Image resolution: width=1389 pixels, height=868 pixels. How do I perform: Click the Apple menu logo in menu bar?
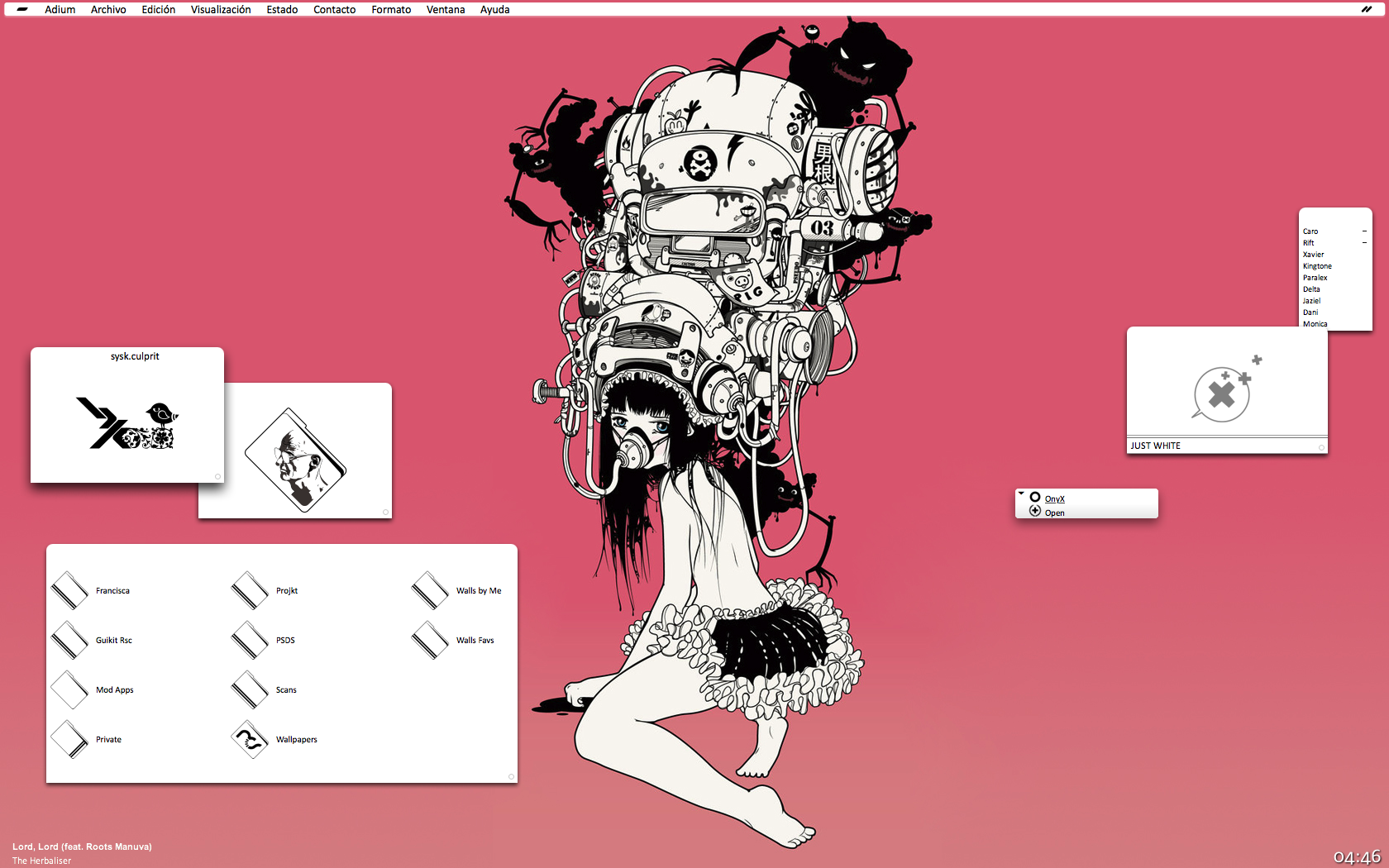tap(22, 9)
